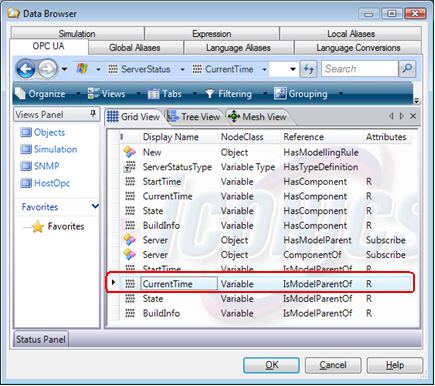Click the Cancel button
This screenshot has width=435, height=386.
pos(333,365)
